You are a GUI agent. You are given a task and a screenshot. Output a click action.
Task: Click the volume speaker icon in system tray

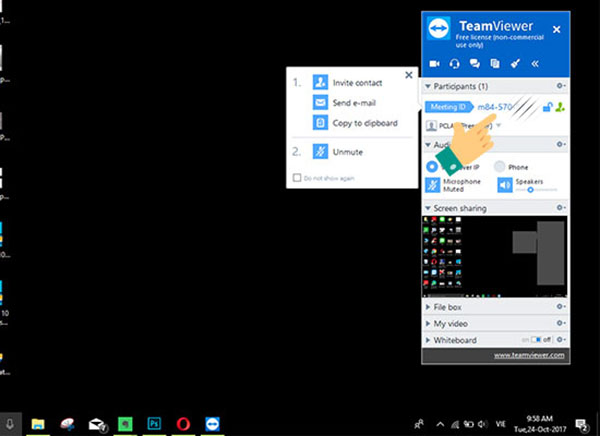pyautogui.click(x=482, y=424)
